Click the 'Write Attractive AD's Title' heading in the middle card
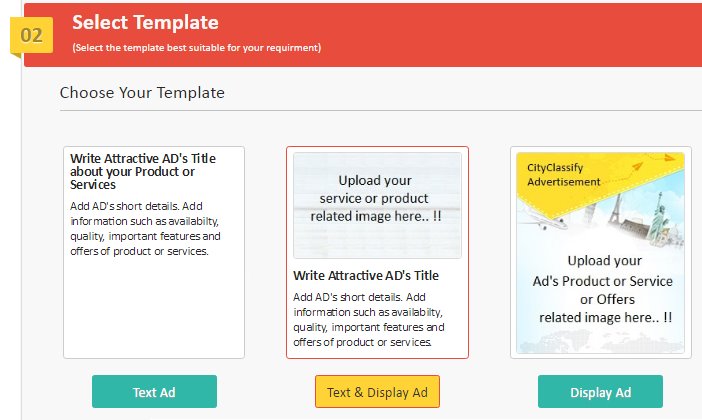The width and height of the screenshot is (702, 420). point(366,275)
